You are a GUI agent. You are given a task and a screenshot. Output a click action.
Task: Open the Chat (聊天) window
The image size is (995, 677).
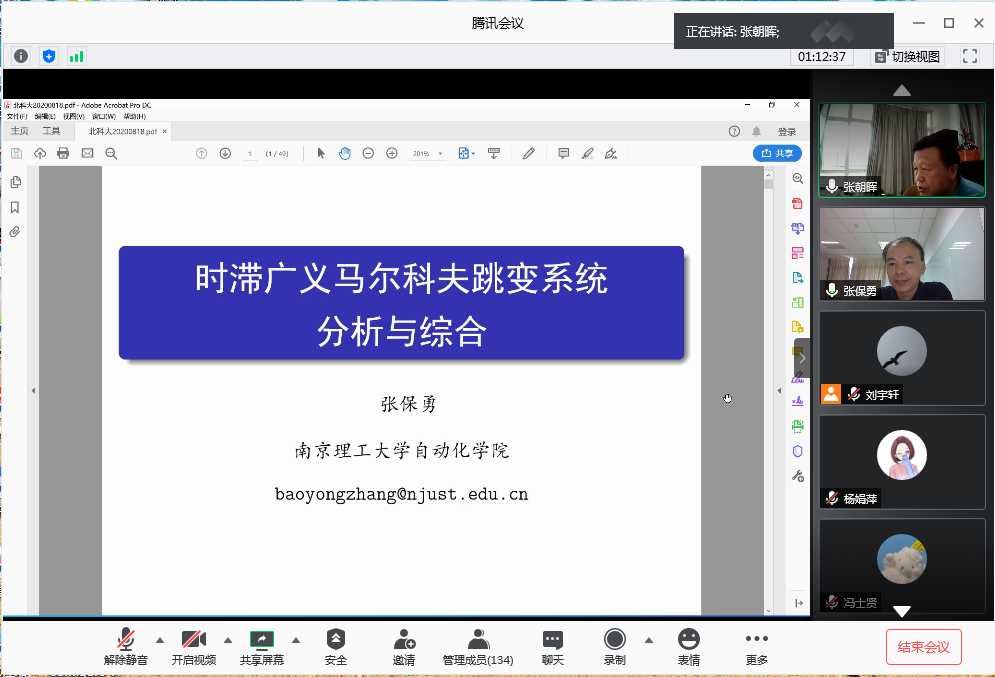coord(553,646)
